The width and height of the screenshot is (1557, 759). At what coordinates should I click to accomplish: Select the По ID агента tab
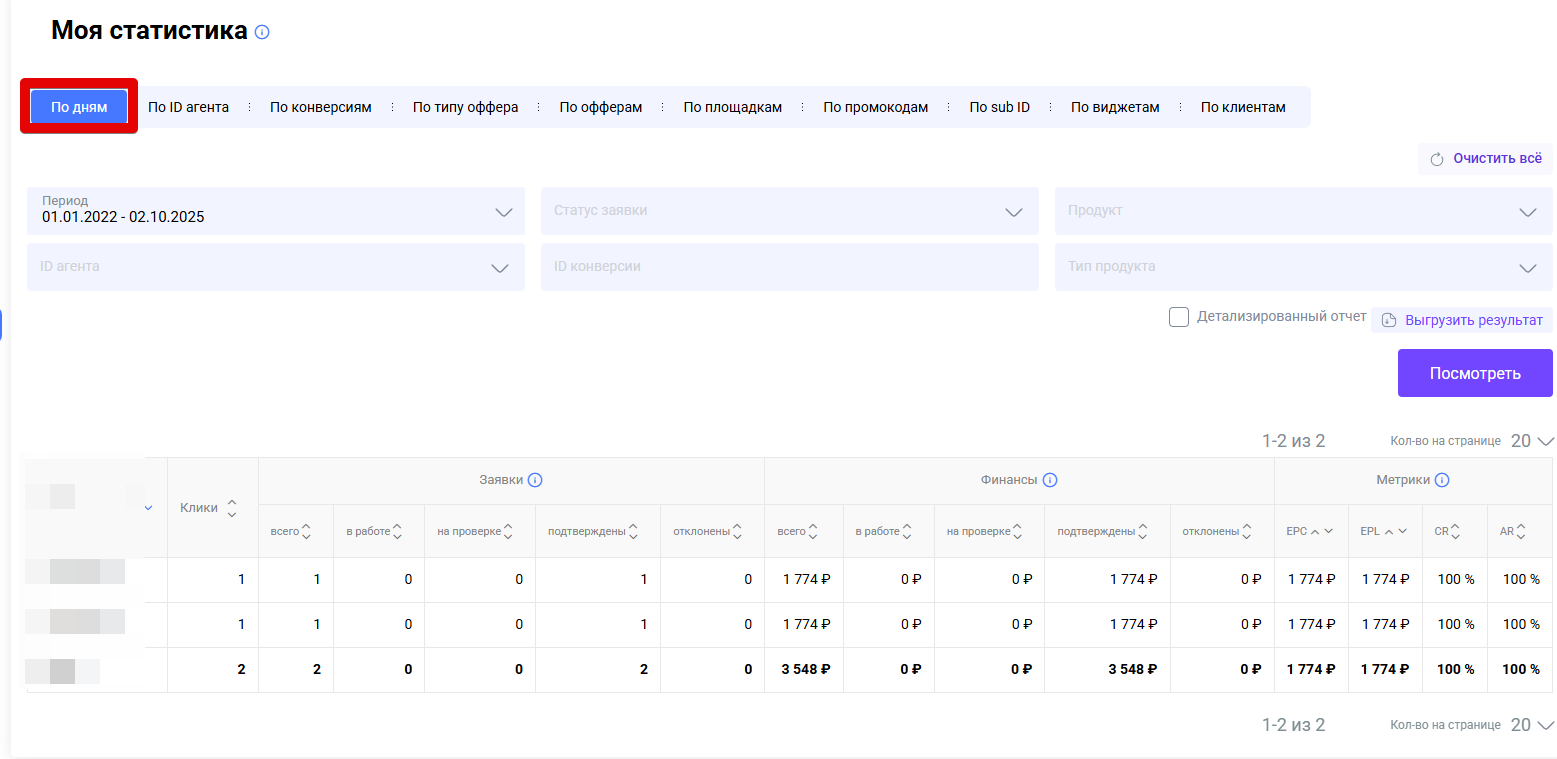pyautogui.click(x=188, y=107)
